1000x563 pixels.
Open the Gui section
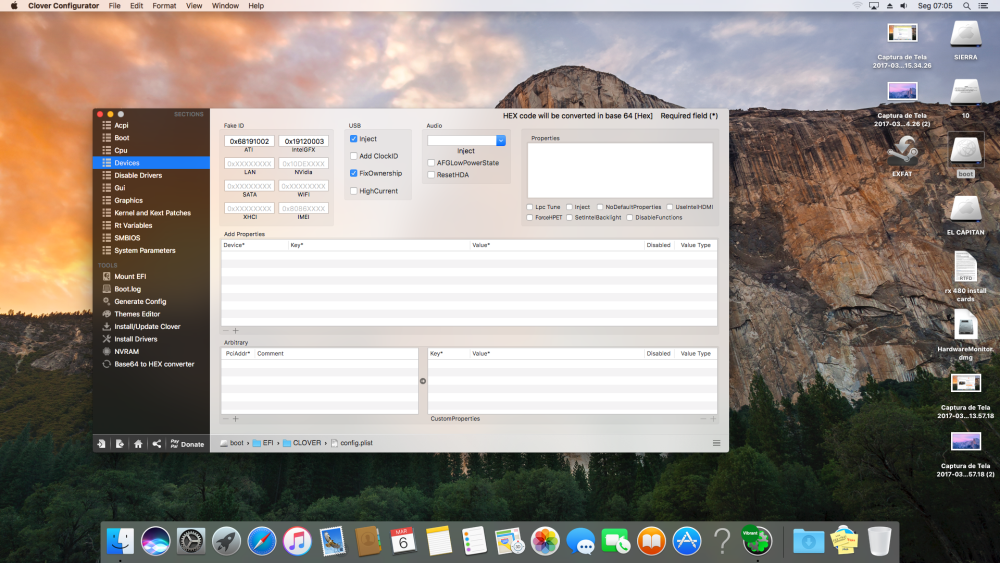tap(119, 188)
